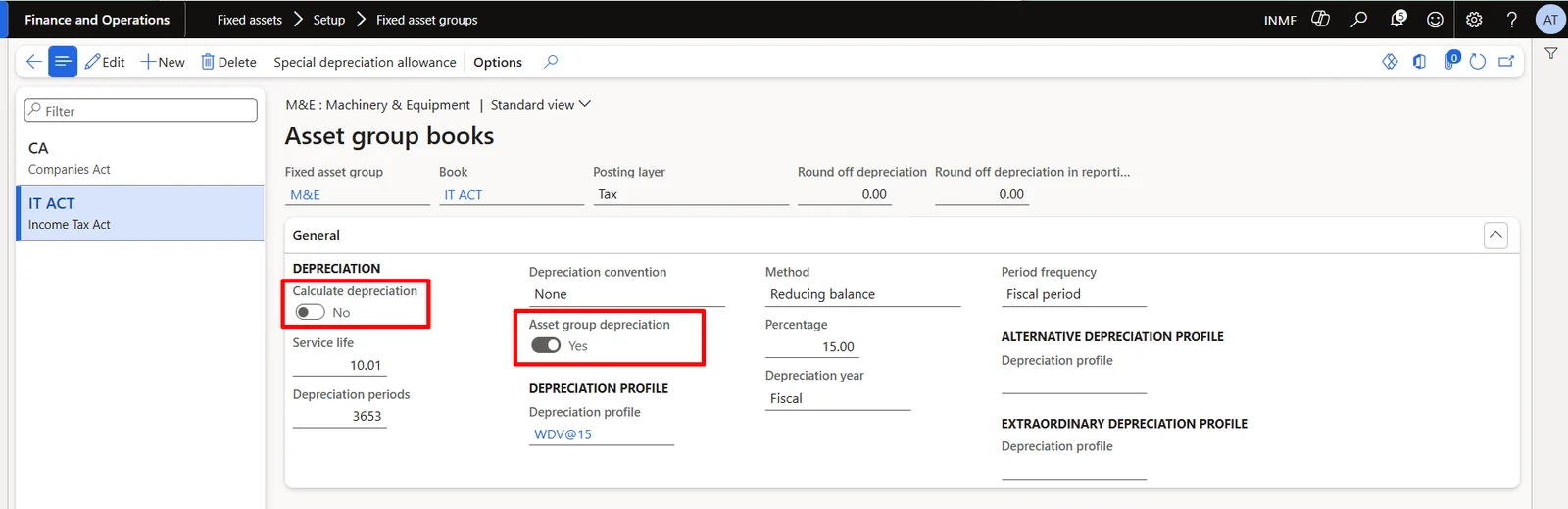Delete the selected record
The image size is (1568, 509).
[x=228, y=62]
